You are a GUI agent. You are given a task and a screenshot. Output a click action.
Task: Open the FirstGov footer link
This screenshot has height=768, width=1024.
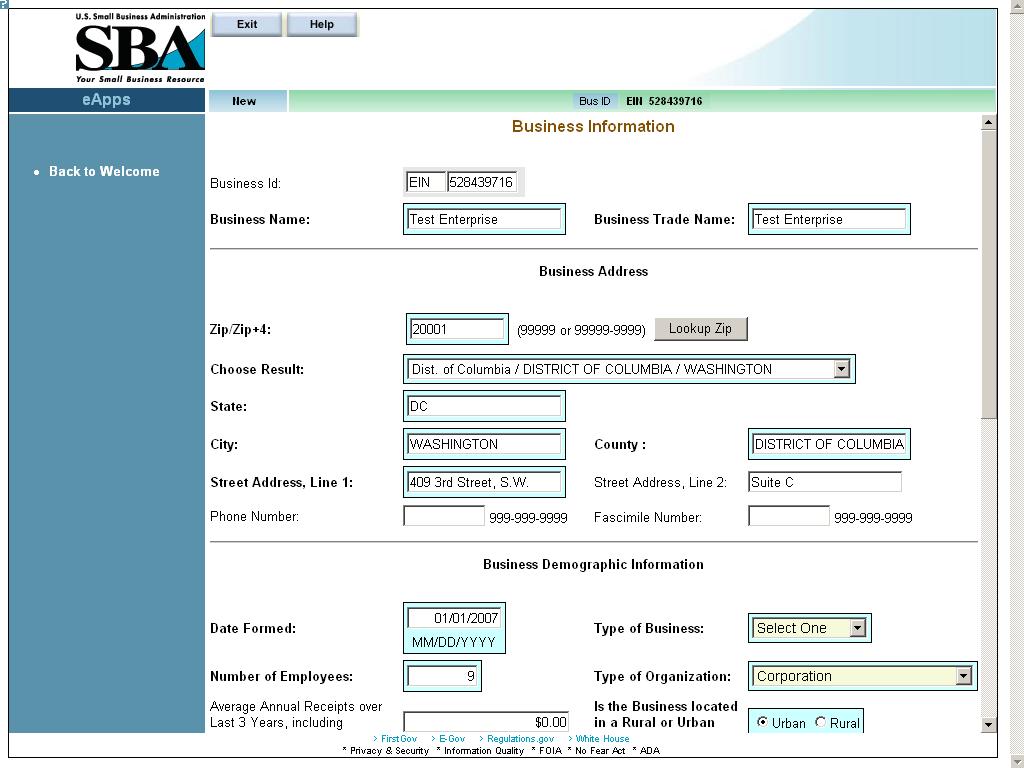click(399, 739)
